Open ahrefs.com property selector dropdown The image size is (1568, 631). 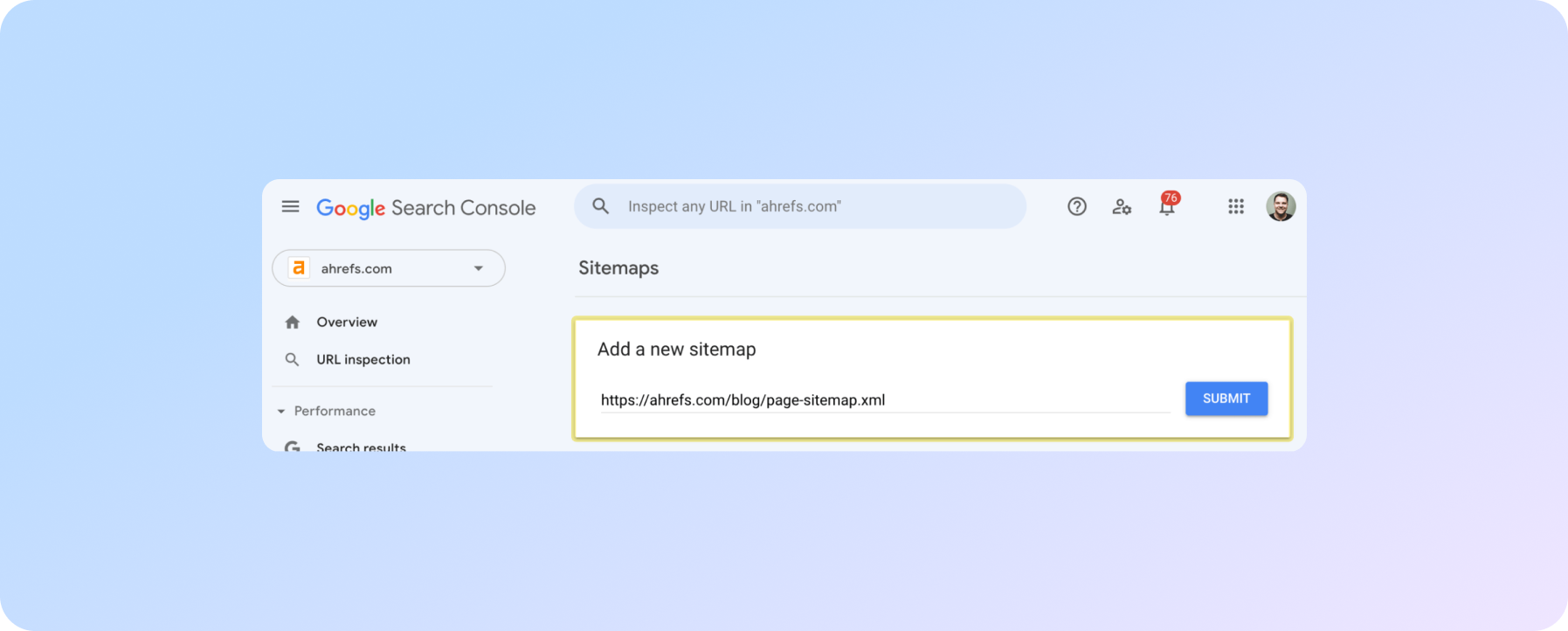click(389, 268)
